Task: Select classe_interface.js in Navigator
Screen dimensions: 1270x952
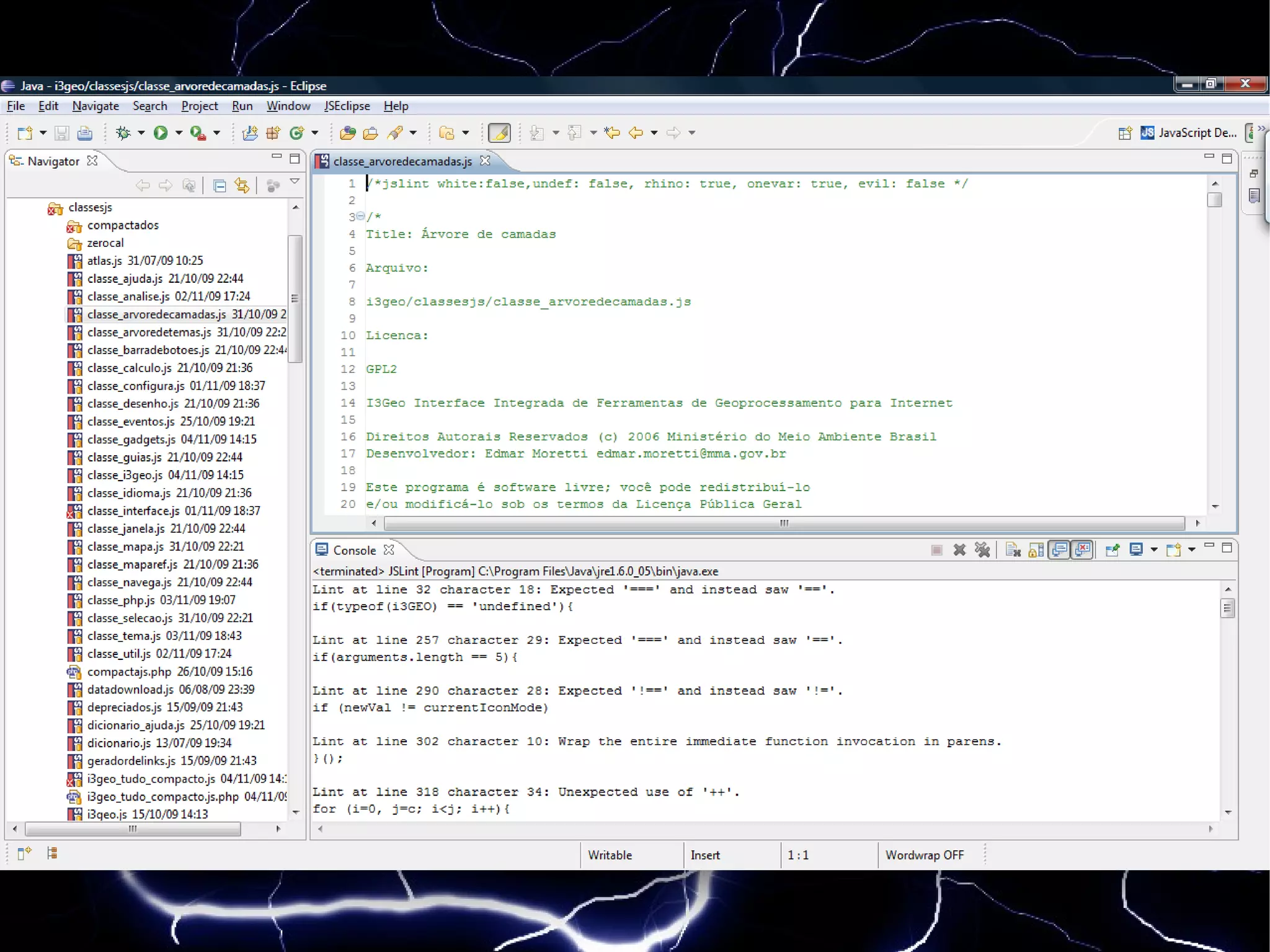Action: [133, 510]
